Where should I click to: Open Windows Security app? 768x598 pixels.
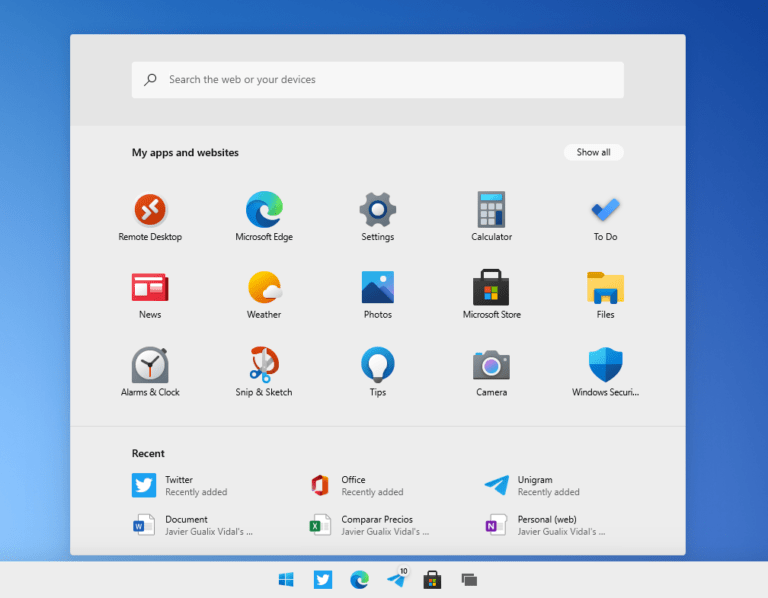605,372
